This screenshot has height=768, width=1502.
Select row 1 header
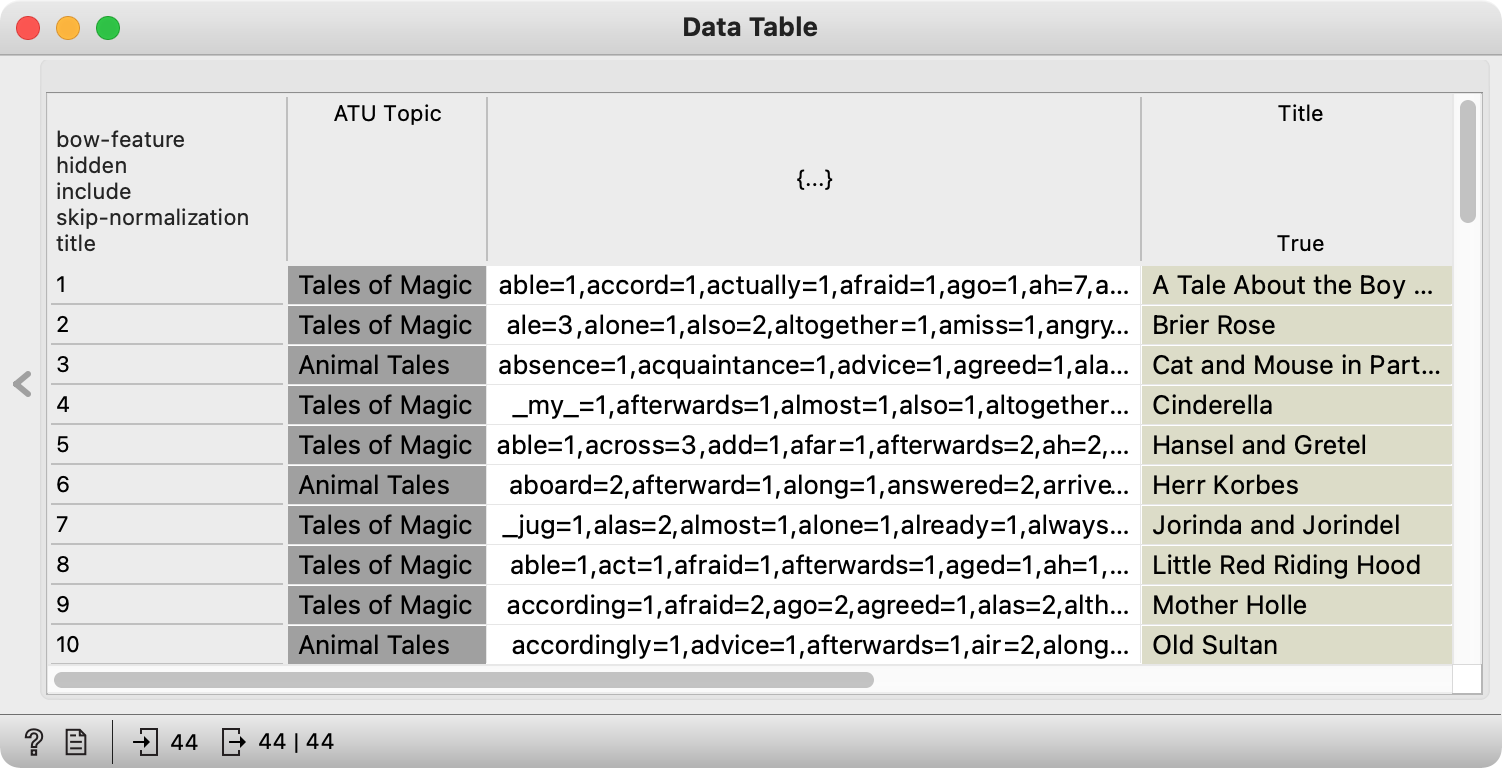tap(167, 285)
